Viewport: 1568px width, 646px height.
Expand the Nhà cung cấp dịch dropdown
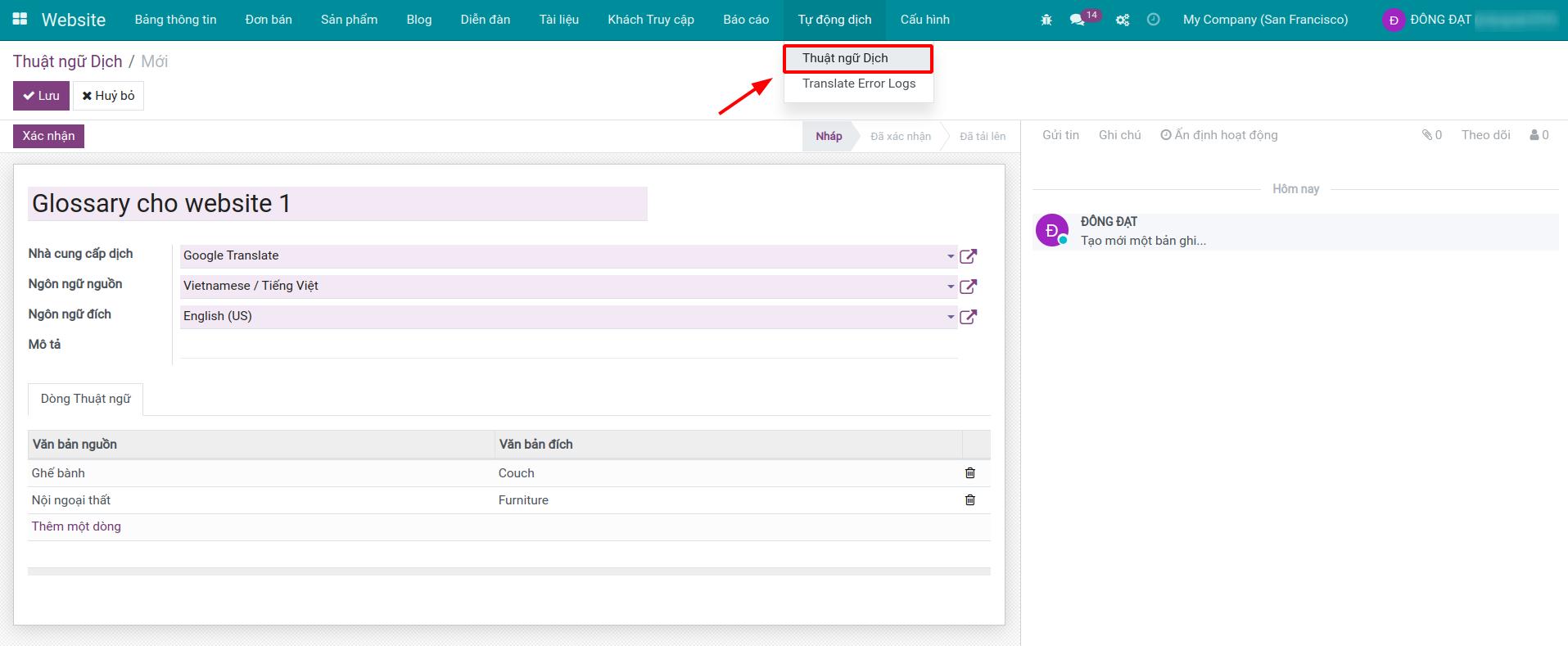(x=950, y=256)
